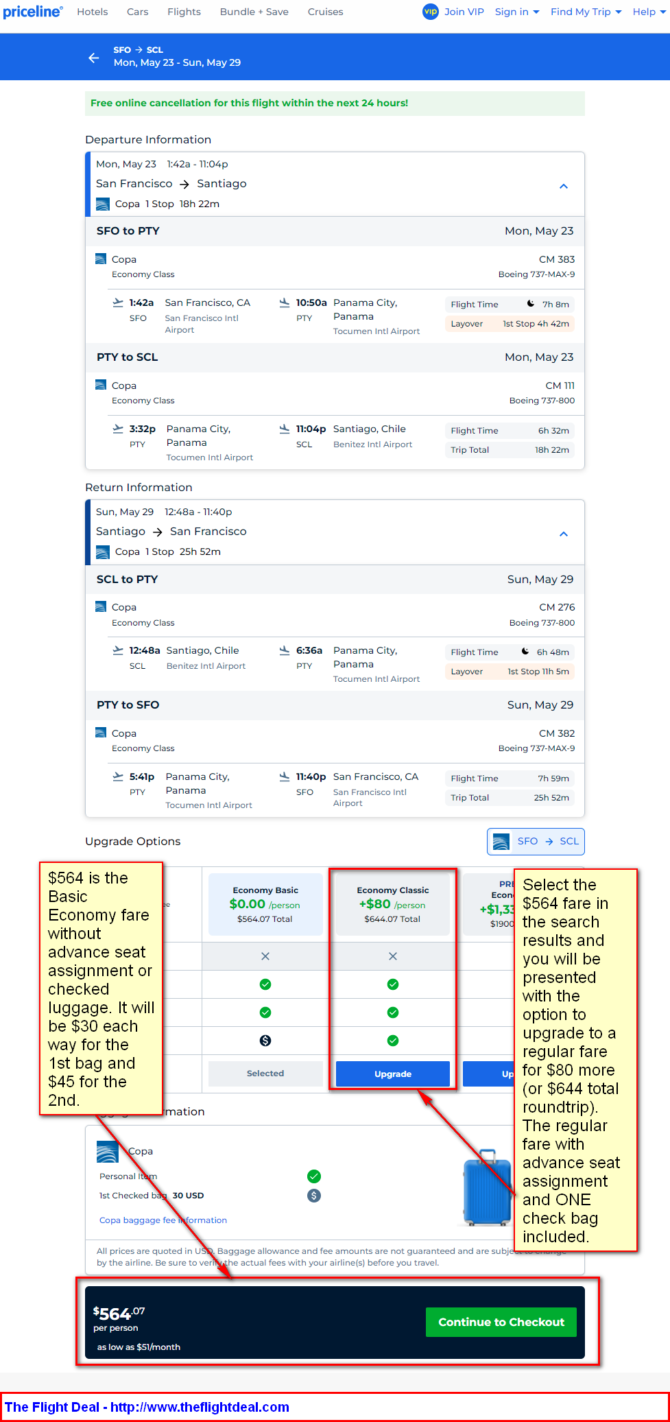Open Copa baggage fee information link

tap(163, 1221)
